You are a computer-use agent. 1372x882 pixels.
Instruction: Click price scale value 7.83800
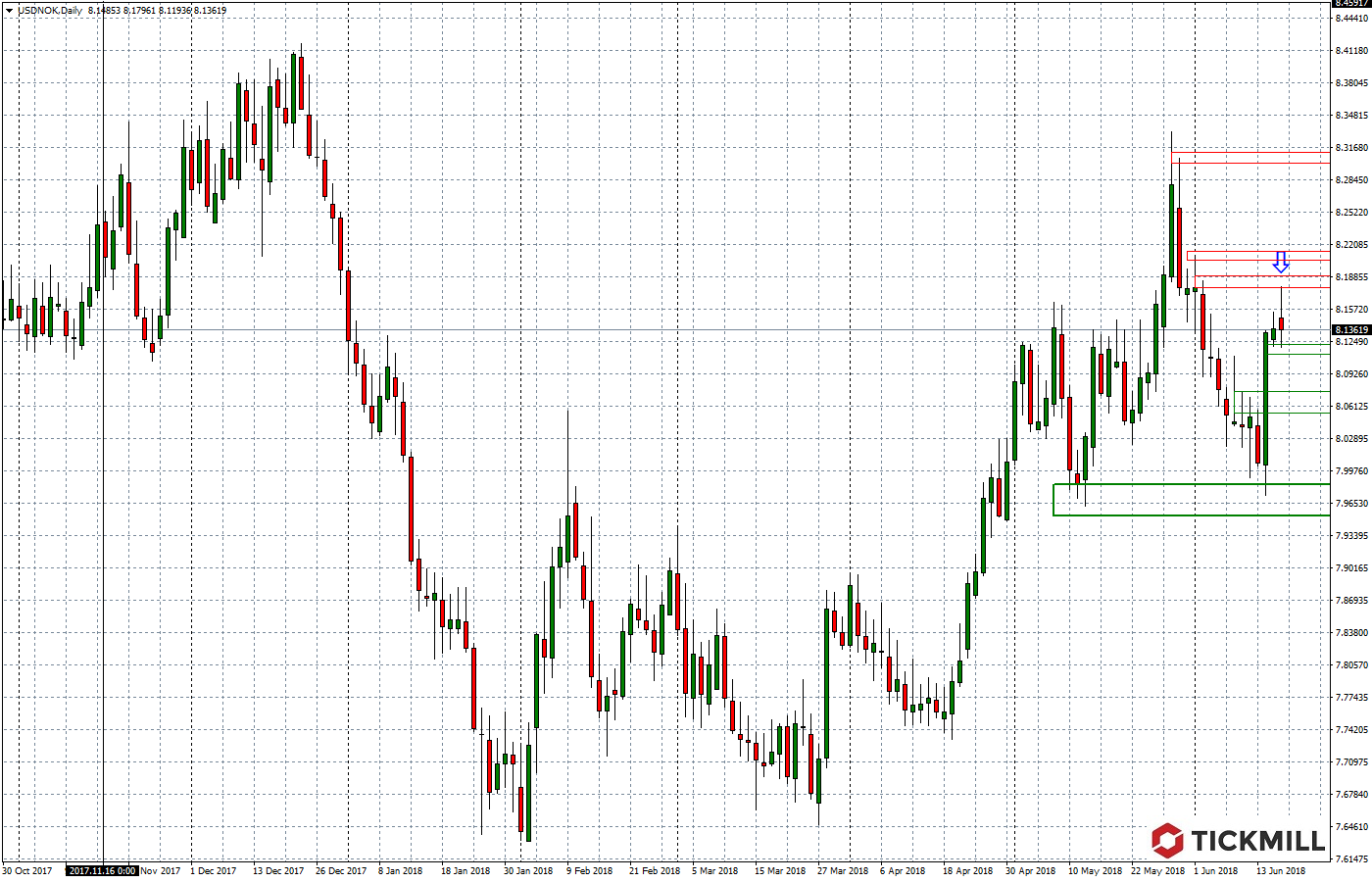pos(1351,633)
